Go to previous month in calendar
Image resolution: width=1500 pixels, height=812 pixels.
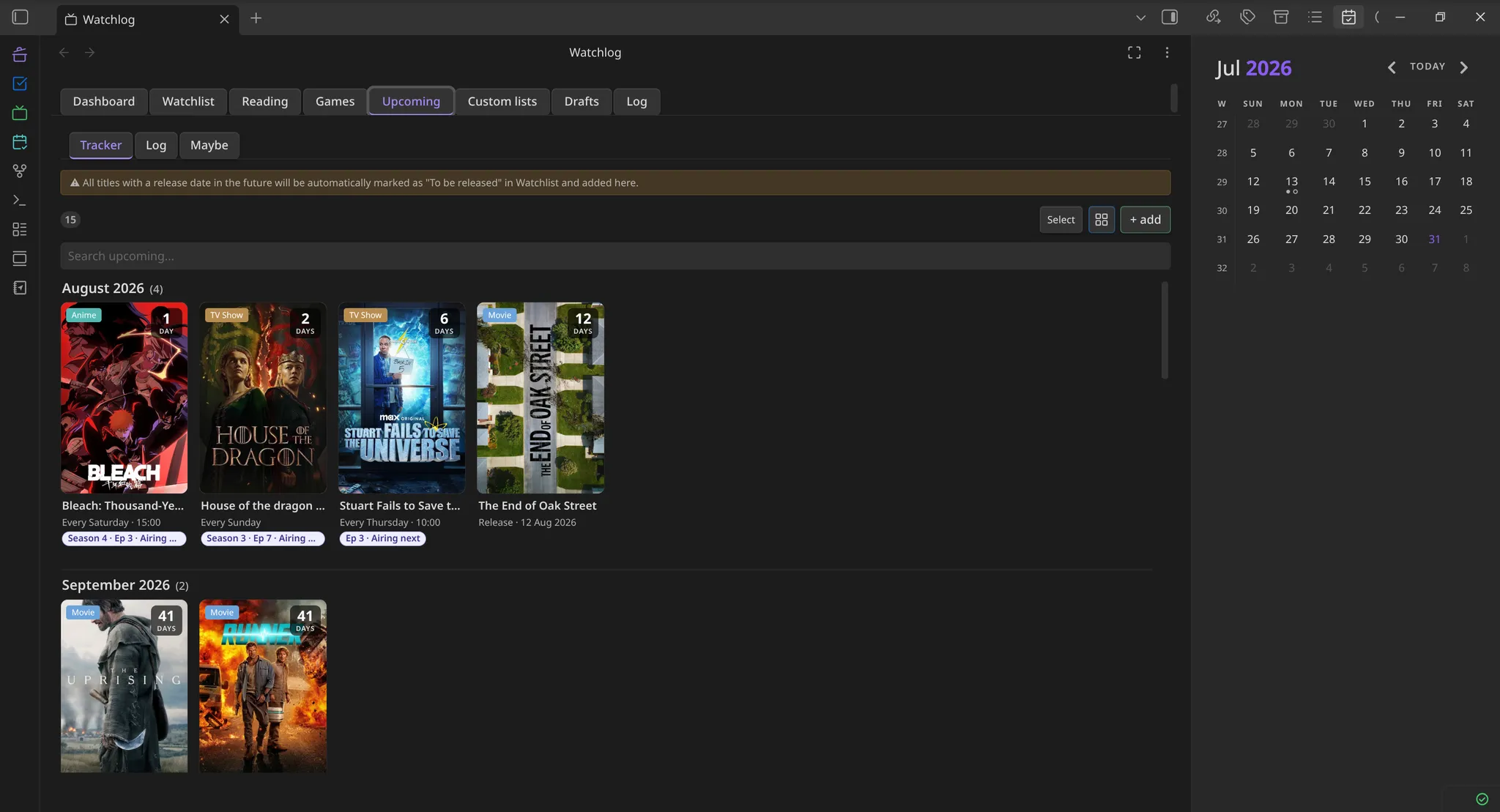click(x=1391, y=67)
